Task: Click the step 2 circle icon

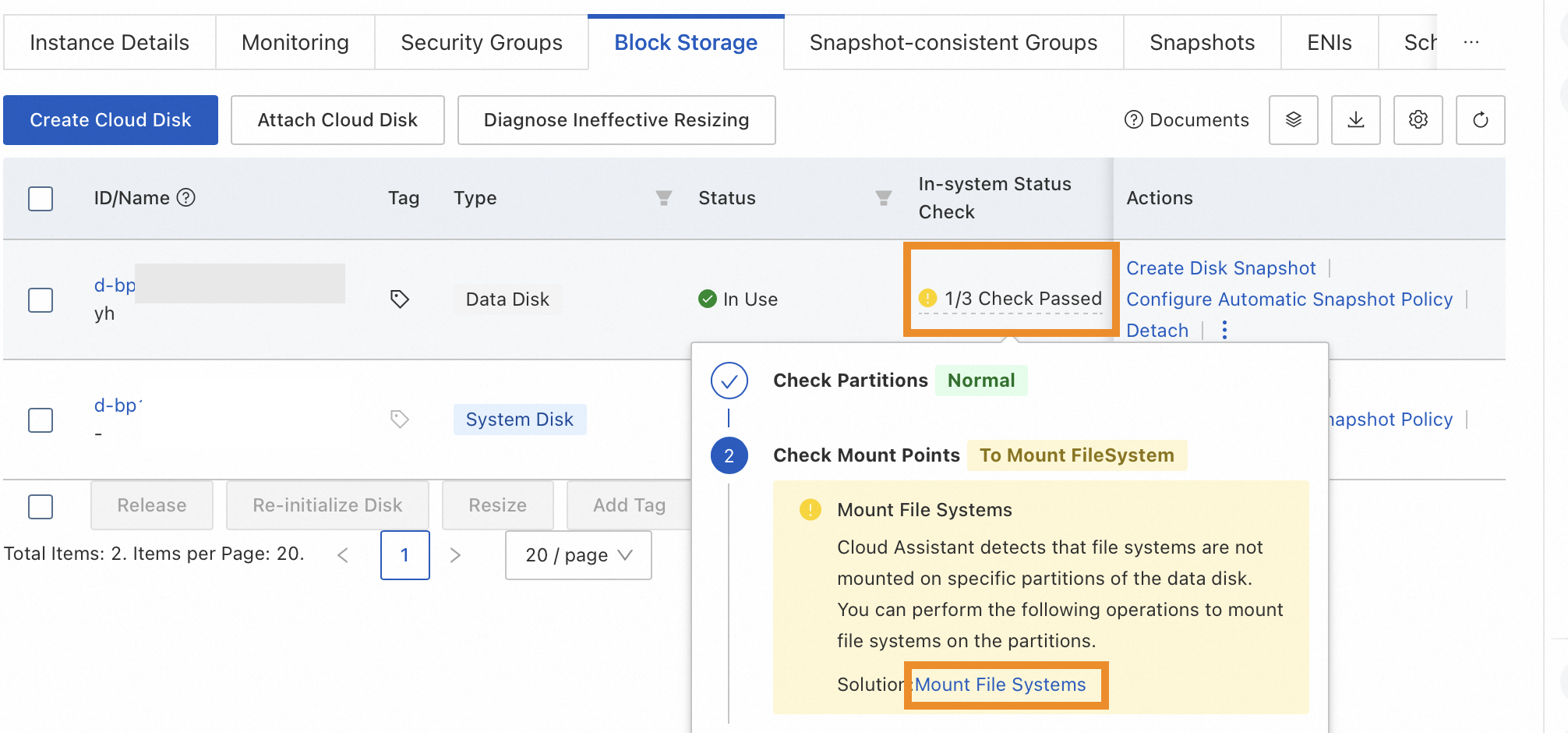Action: click(x=729, y=455)
